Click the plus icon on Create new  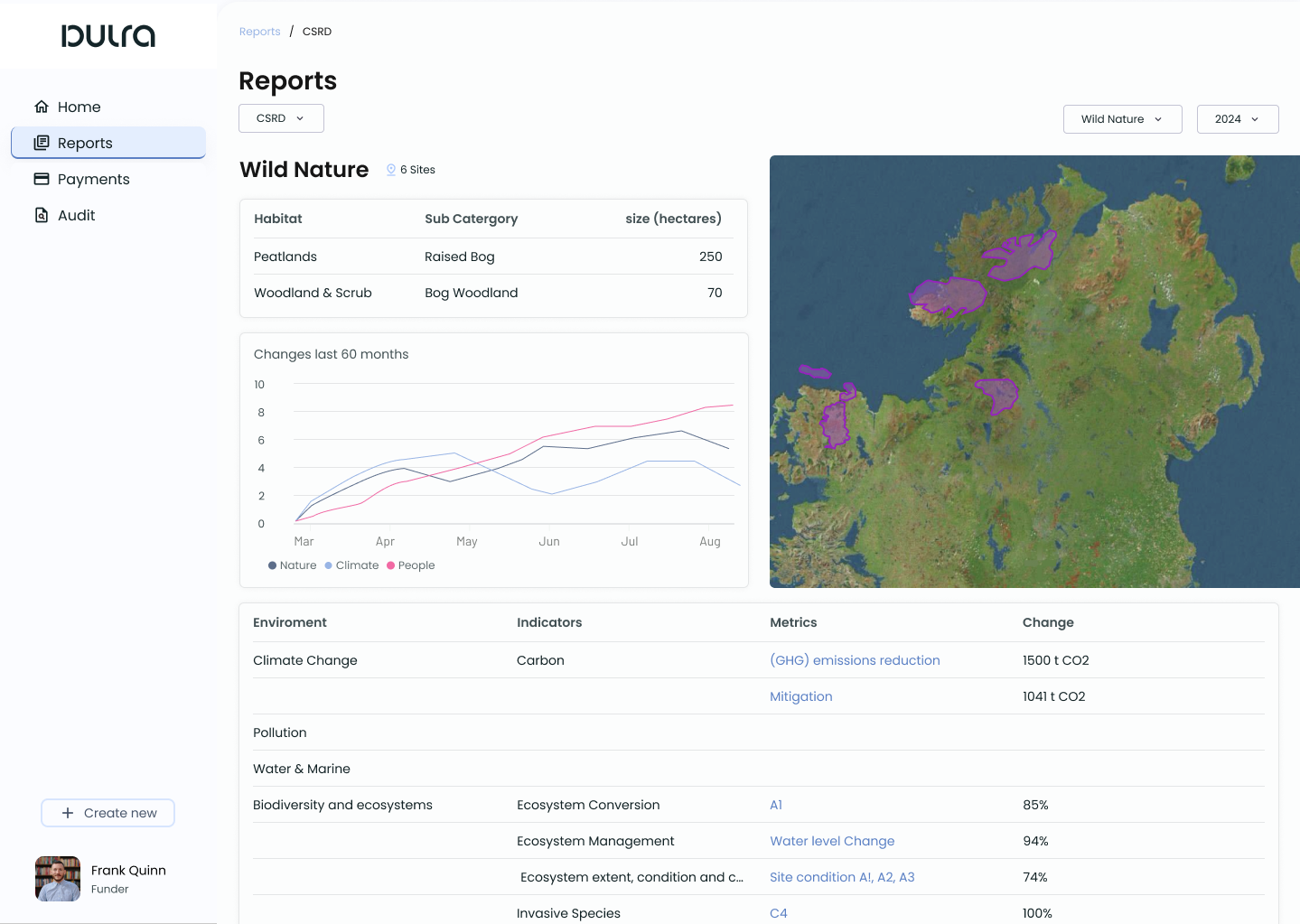click(68, 813)
